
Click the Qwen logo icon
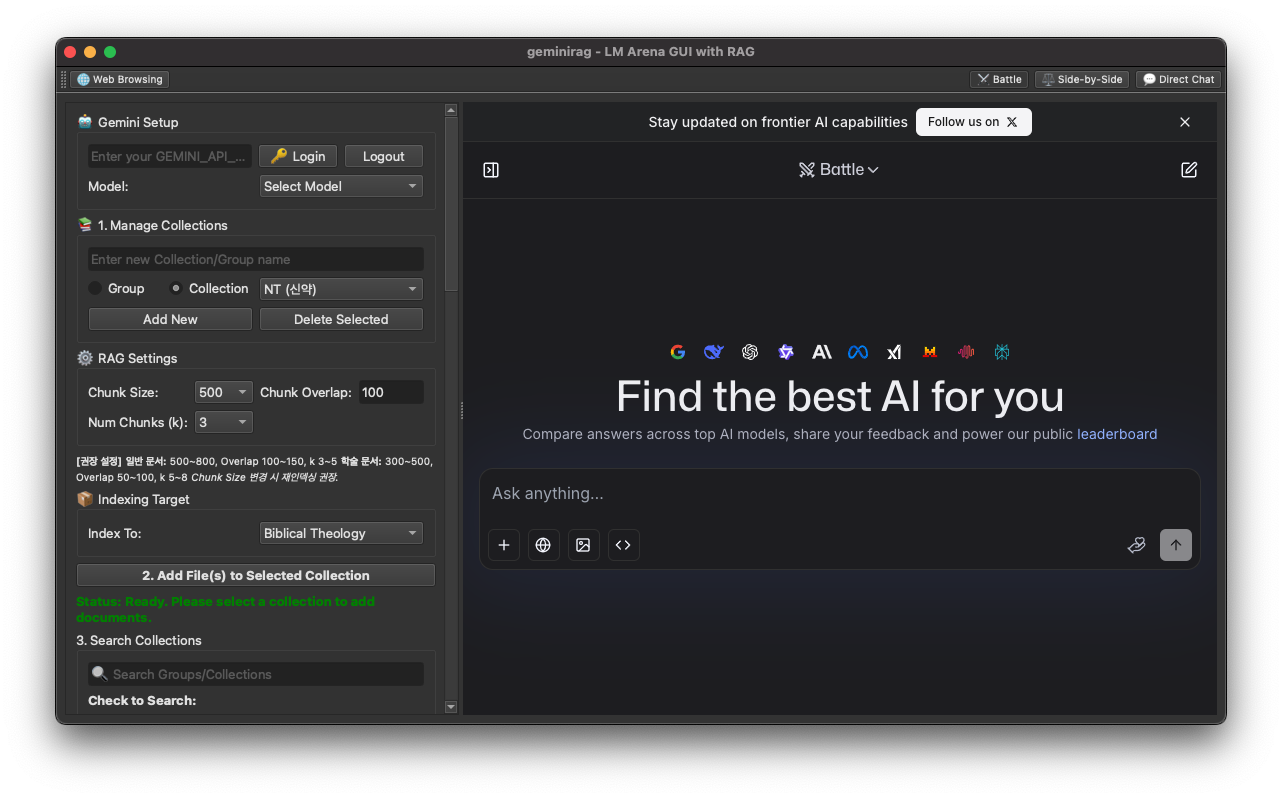pyautogui.click(x=786, y=352)
